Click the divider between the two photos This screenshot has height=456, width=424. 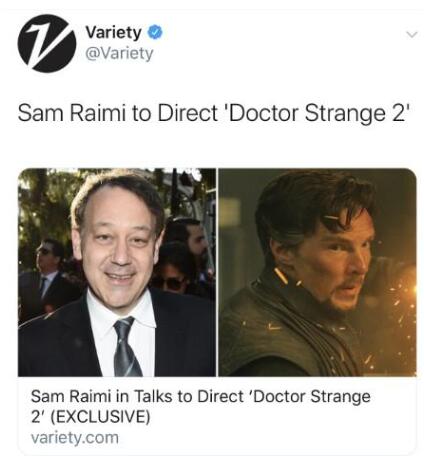pyautogui.click(x=217, y=272)
